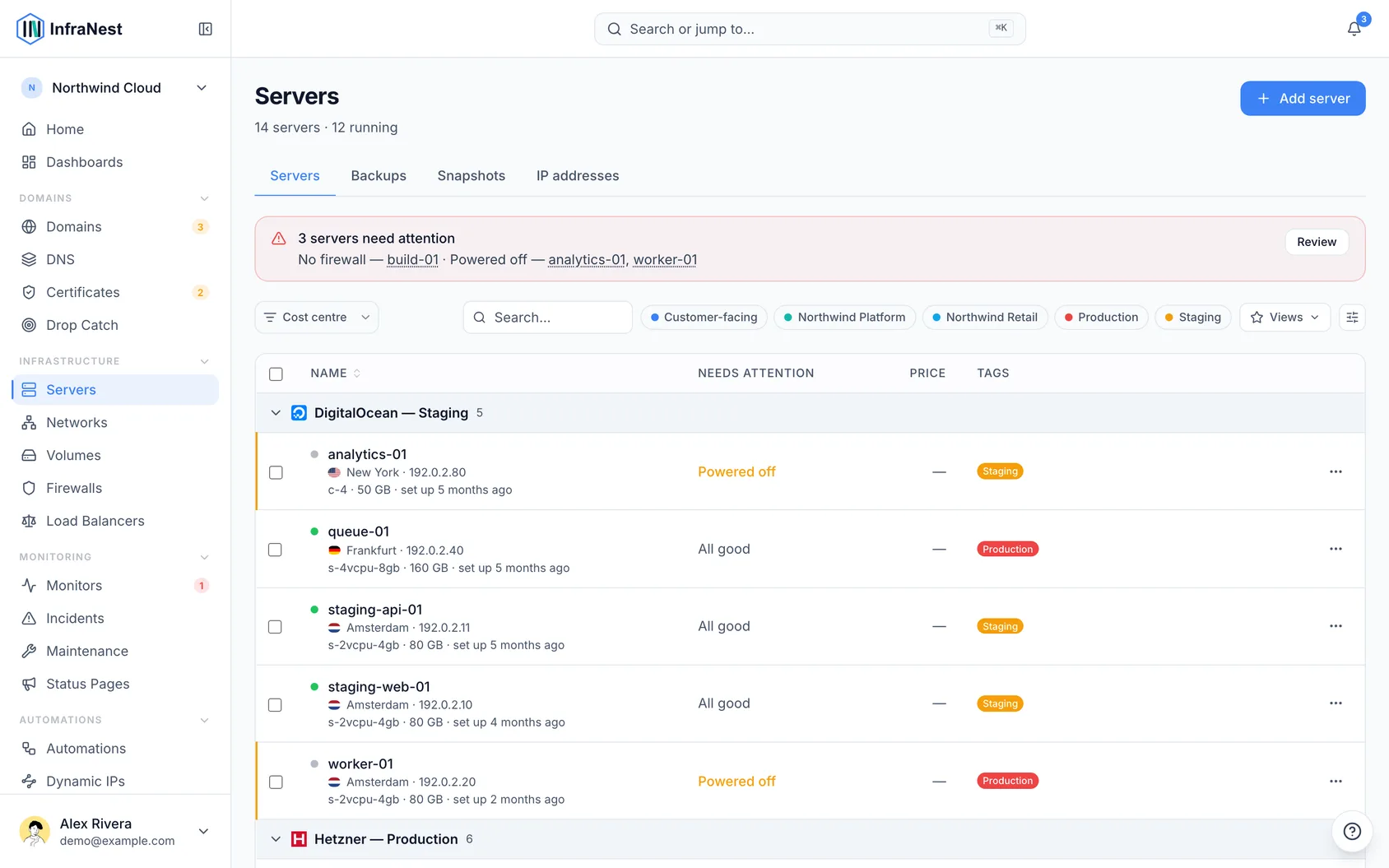Open Volumes in sidebar
Image resolution: width=1389 pixels, height=868 pixels.
point(115,455)
